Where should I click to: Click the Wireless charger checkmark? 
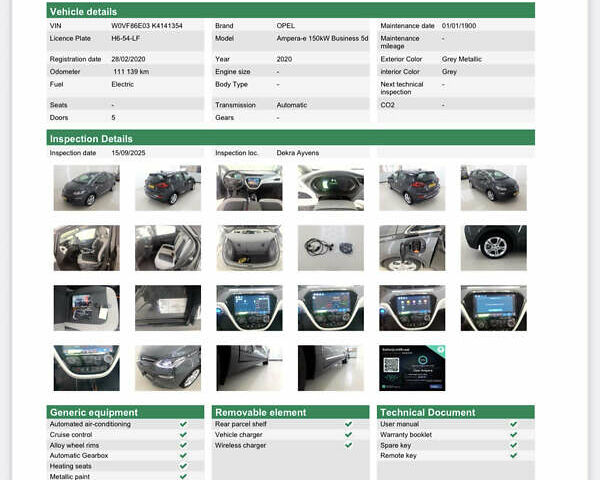(348, 445)
